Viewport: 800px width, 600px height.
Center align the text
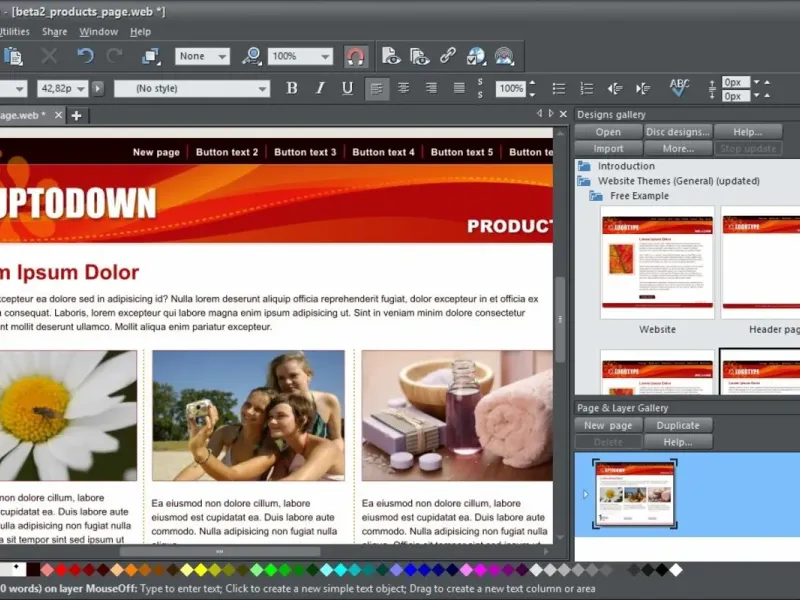click(x=403, y=88)
